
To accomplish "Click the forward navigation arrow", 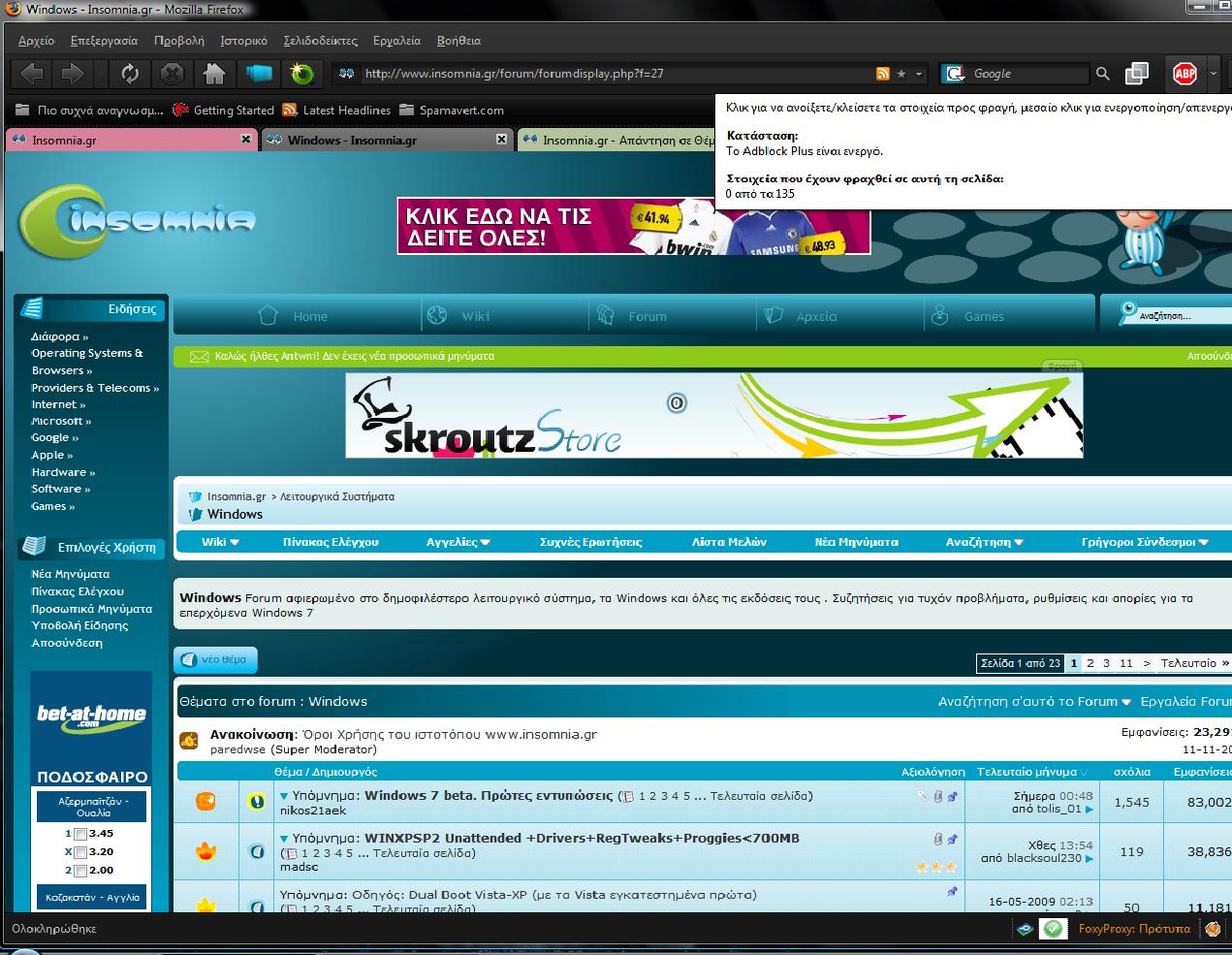I will (x=73, y=74).
